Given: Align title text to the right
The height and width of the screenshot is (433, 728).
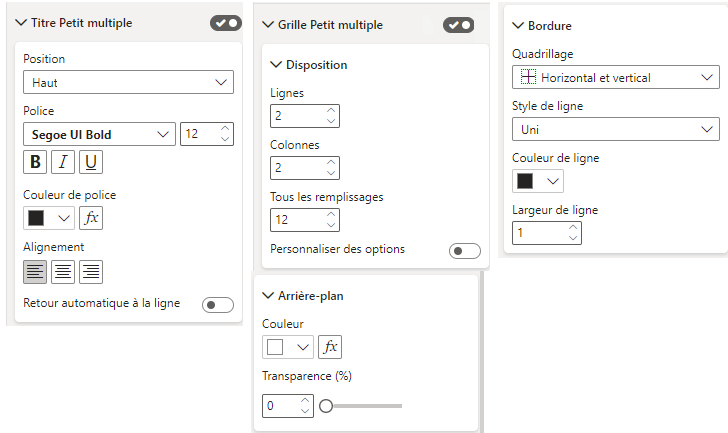Looking at the screenshot, I should [91, 272].
